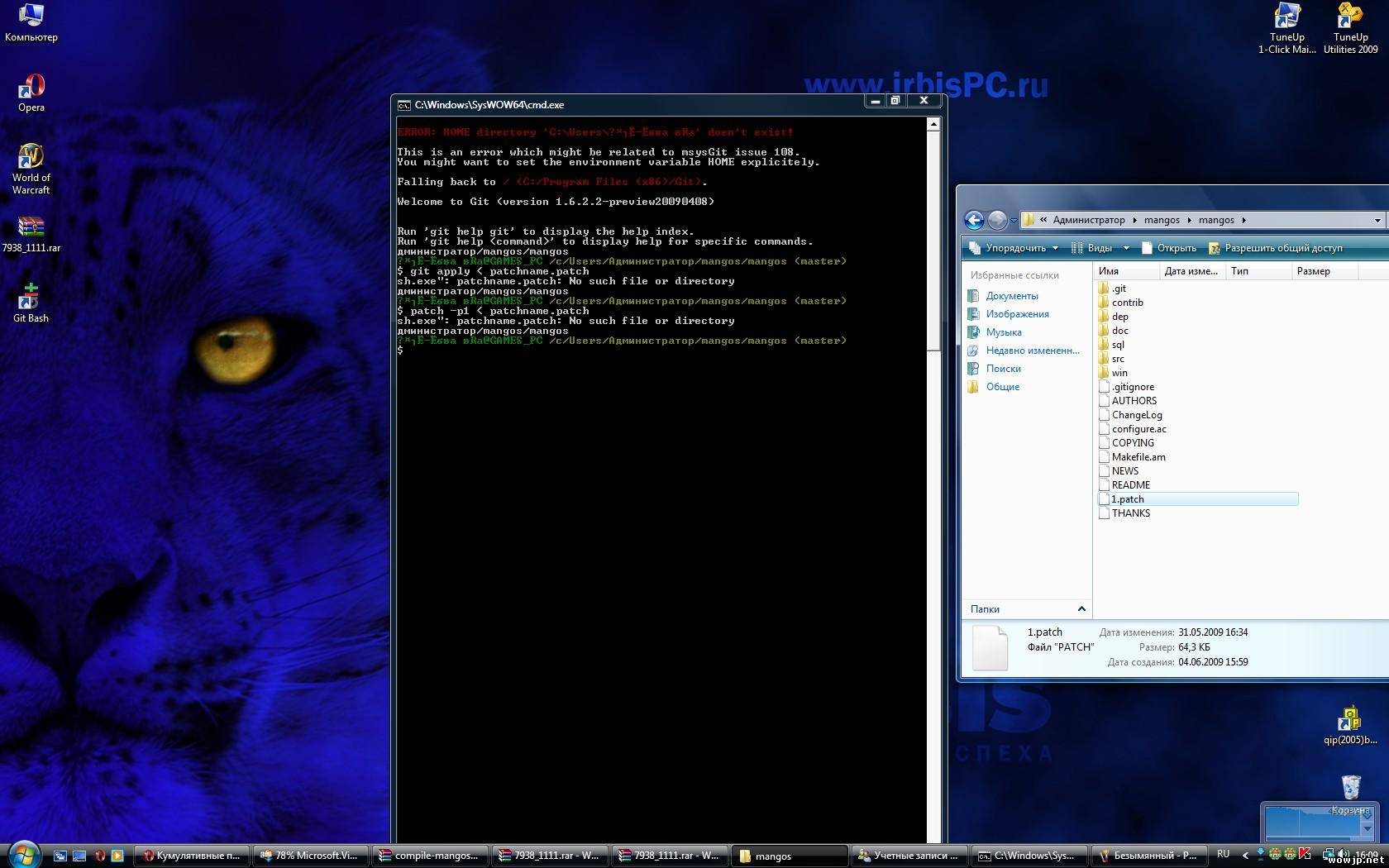Sort by the Дата изменения column header
Screen dimensions: 1389x868
click(1191, 271)
